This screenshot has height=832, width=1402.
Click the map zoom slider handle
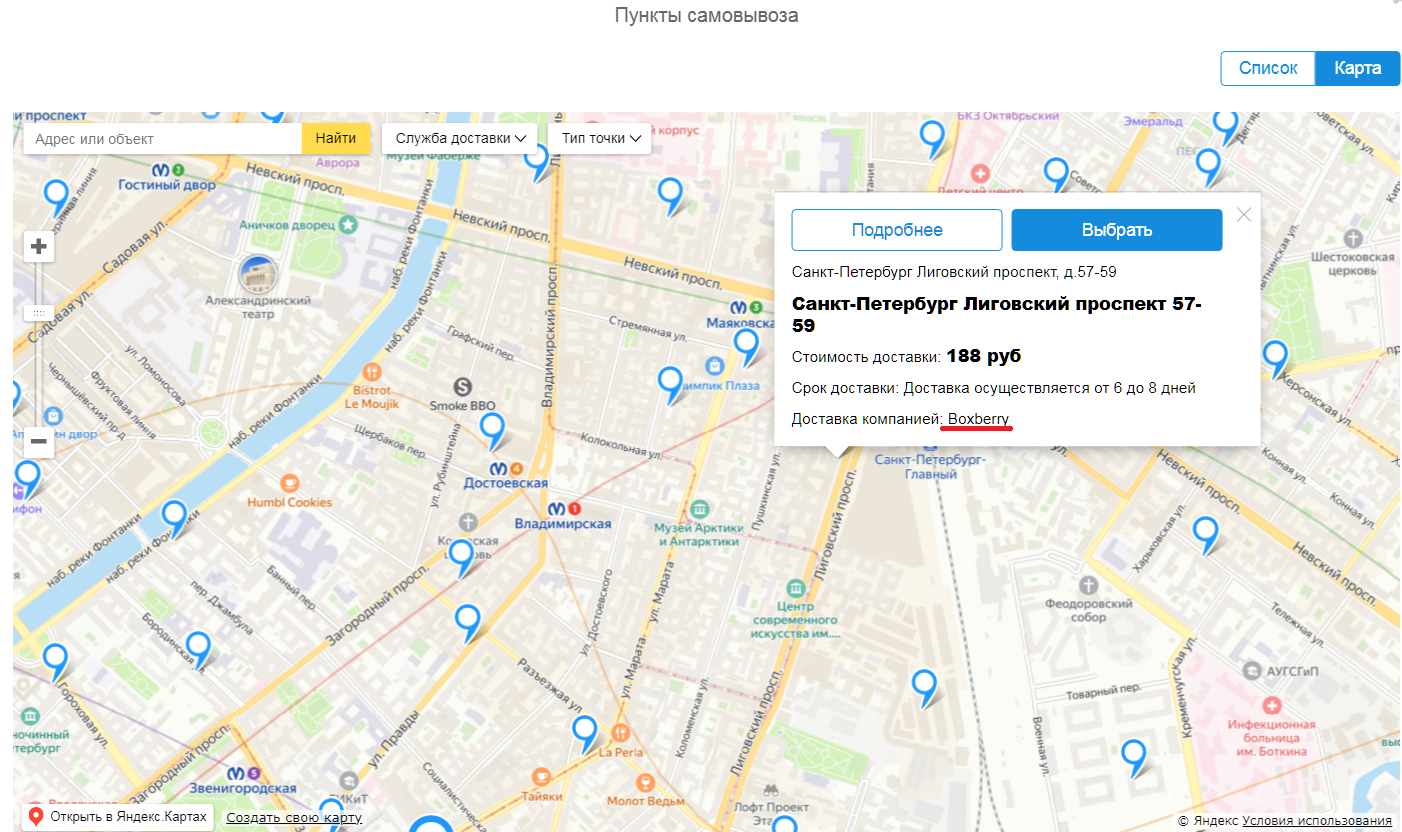(x=39, y=313)
